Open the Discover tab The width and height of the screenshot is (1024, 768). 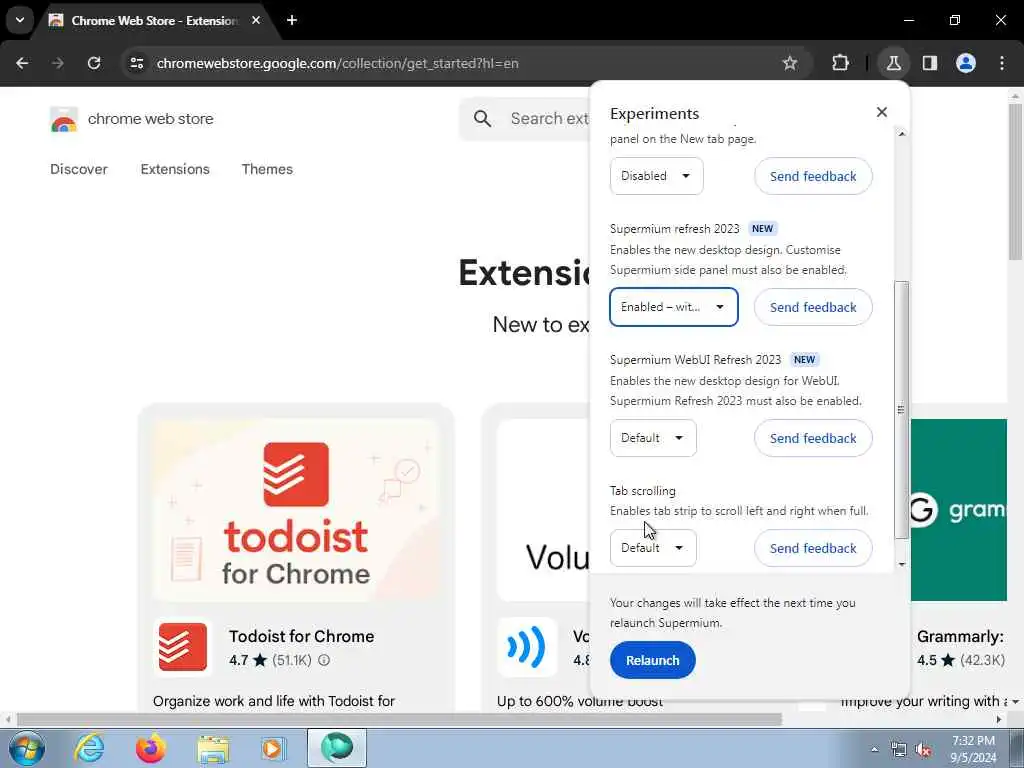pos(78,169)
